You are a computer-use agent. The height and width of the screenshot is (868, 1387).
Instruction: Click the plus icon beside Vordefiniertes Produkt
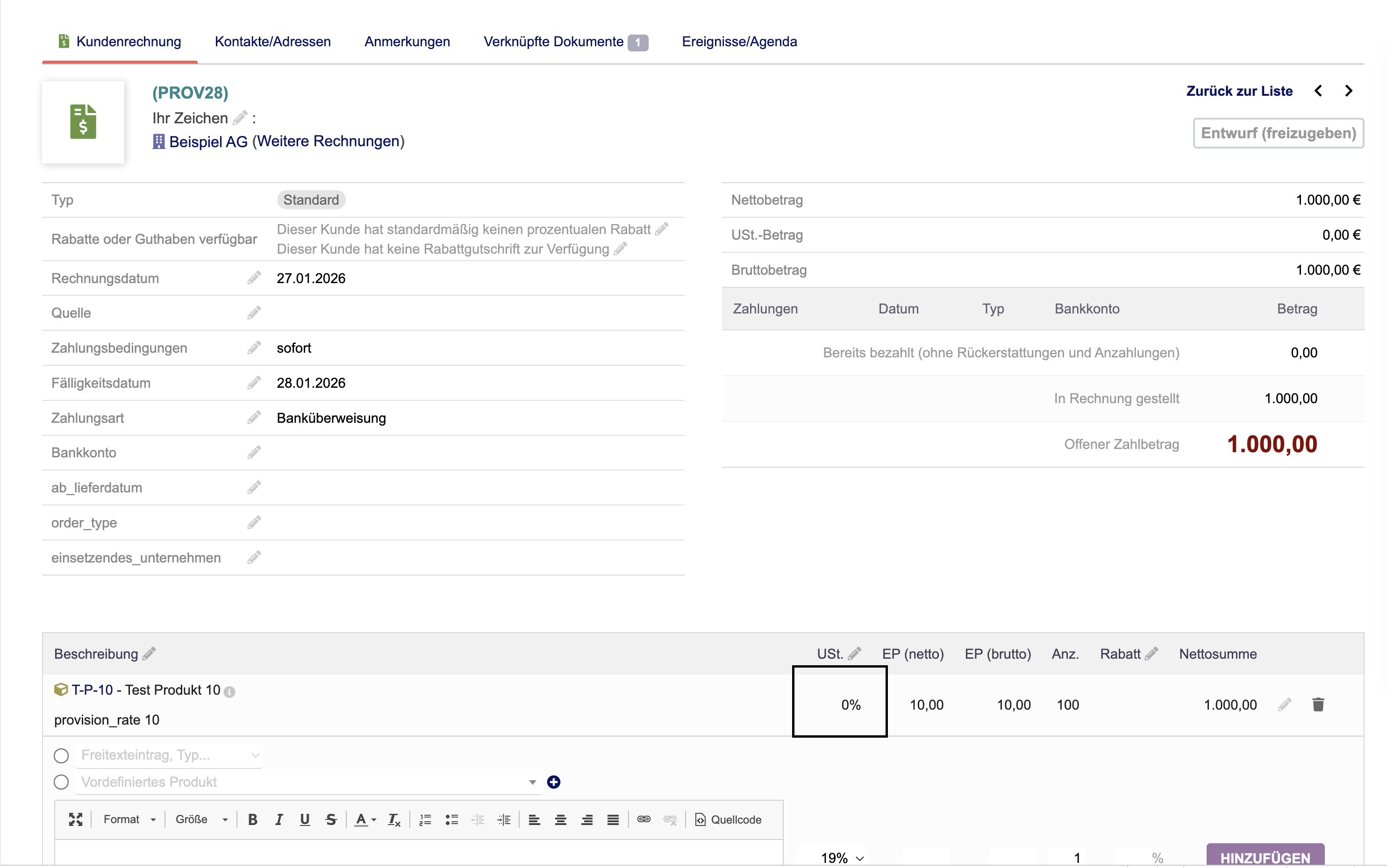(x=553, y=782)
